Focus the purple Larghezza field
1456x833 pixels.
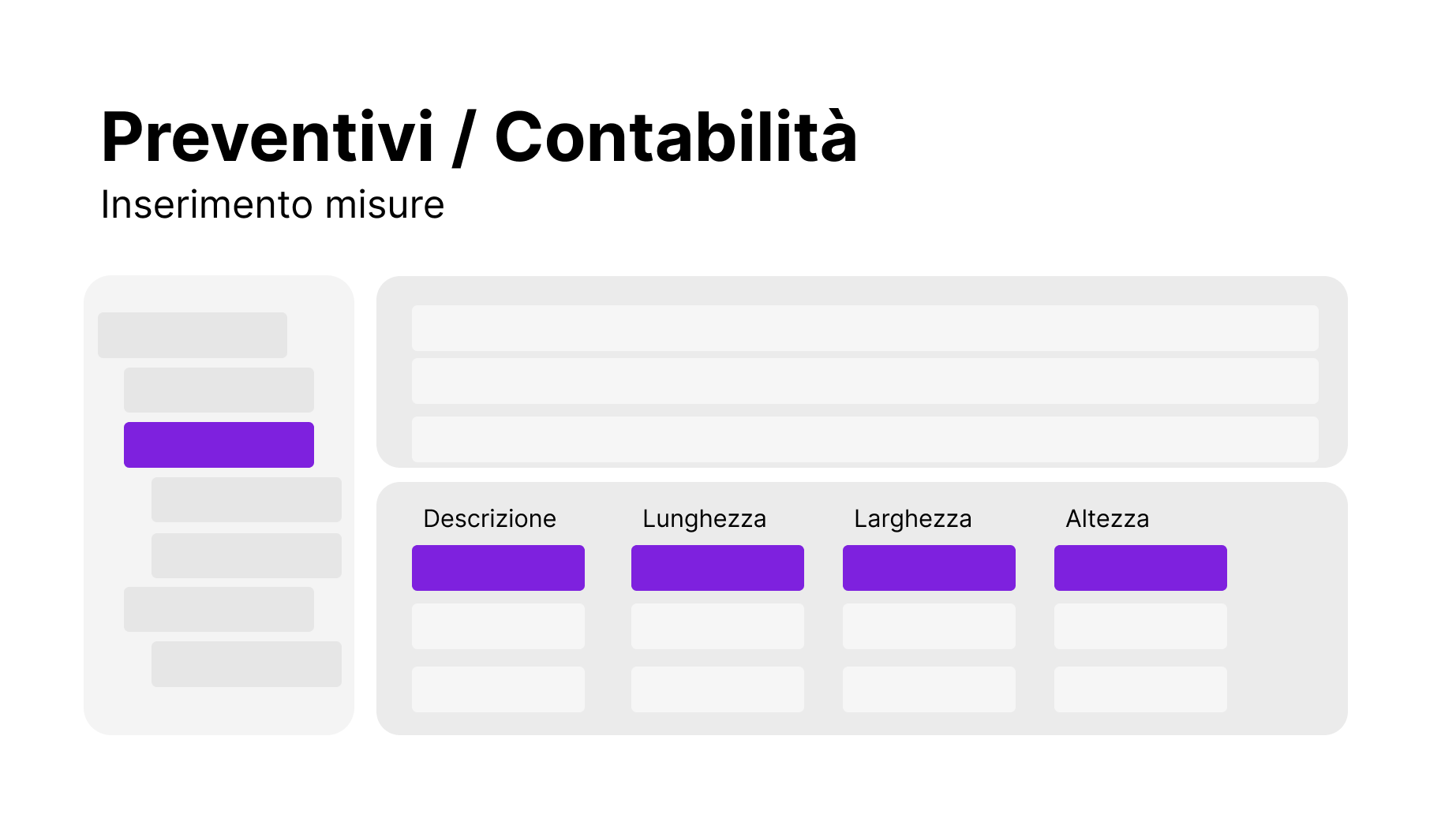click(x=929, y=568)
